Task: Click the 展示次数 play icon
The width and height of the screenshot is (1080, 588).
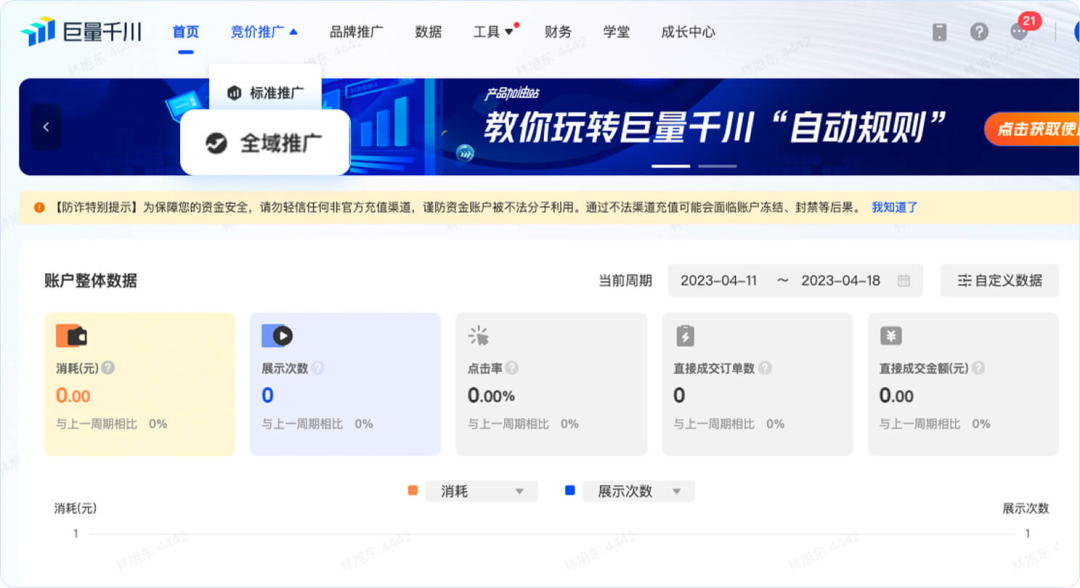Action: 277,335
